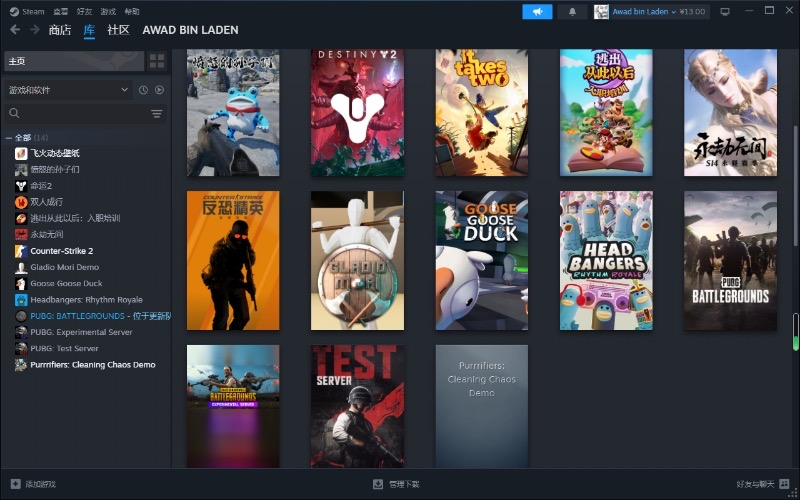Select Gladio Mori game cover

tap(358, 261)
